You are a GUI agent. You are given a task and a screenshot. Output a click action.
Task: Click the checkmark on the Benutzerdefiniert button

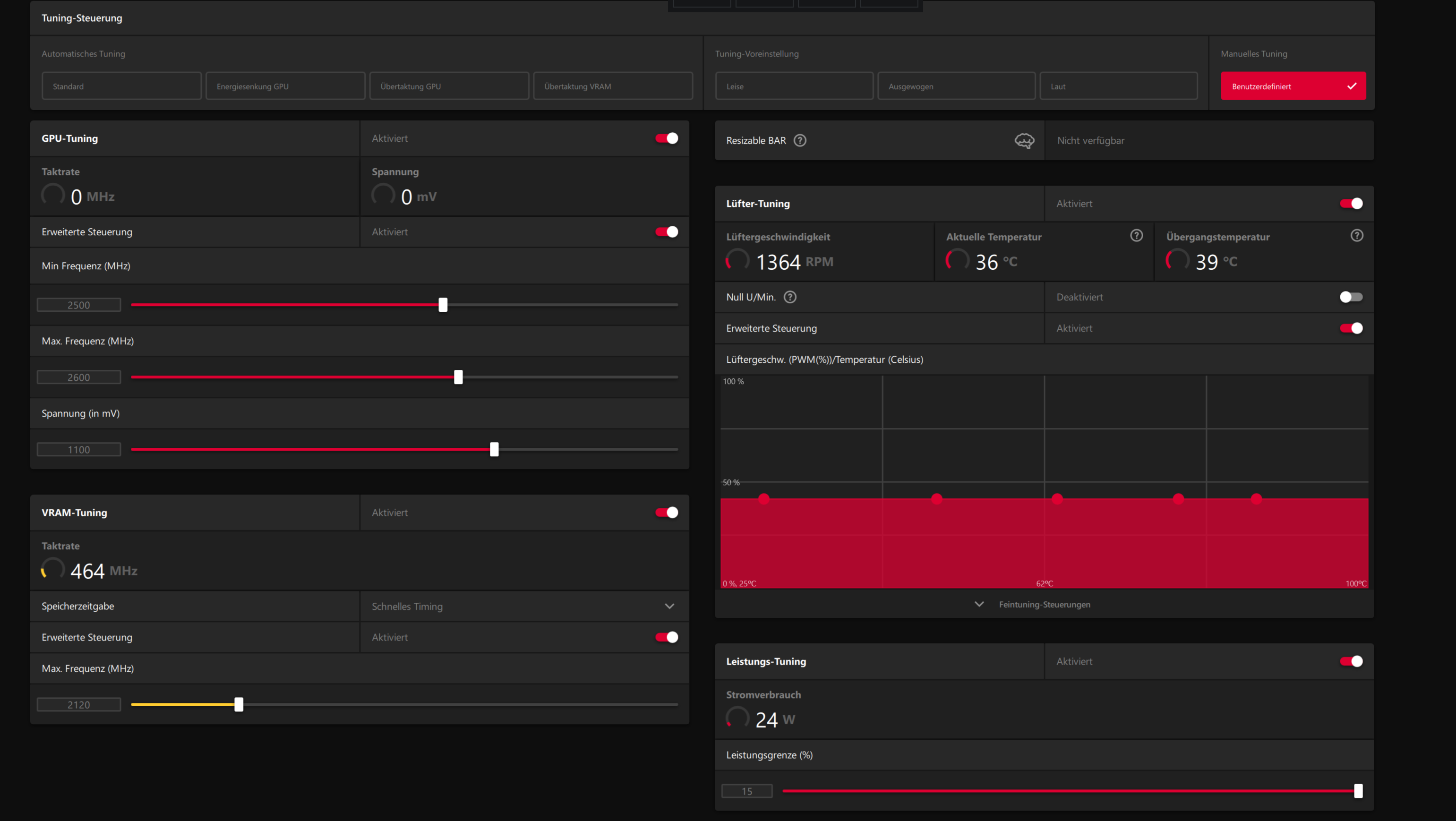(1352, 86)
